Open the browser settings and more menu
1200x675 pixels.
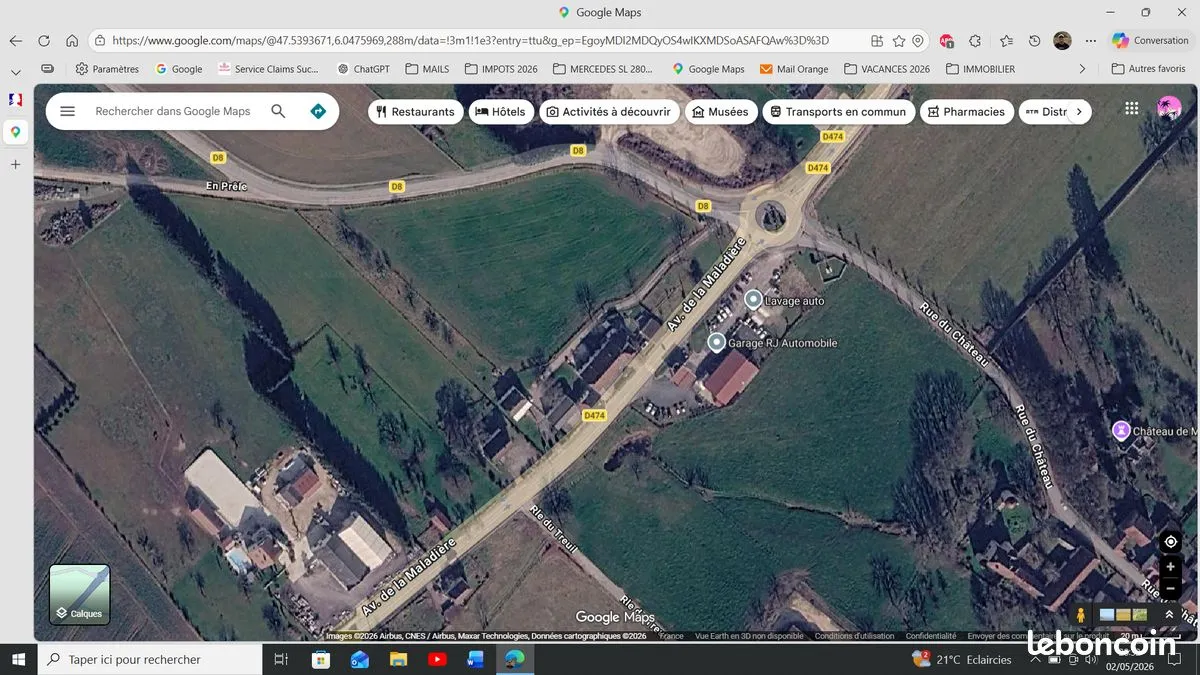(1091, 41)
